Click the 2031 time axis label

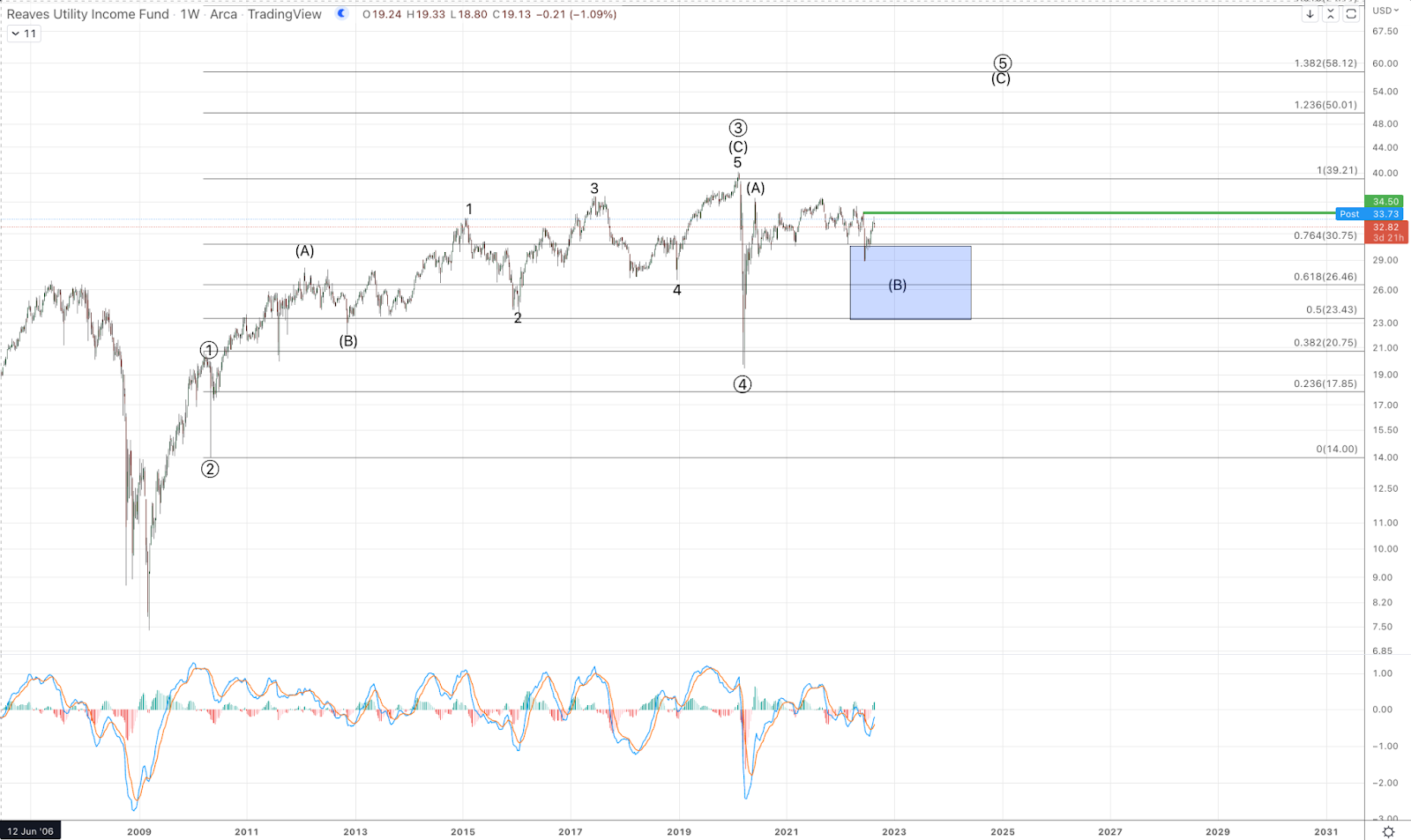(x=1325, y=831)
